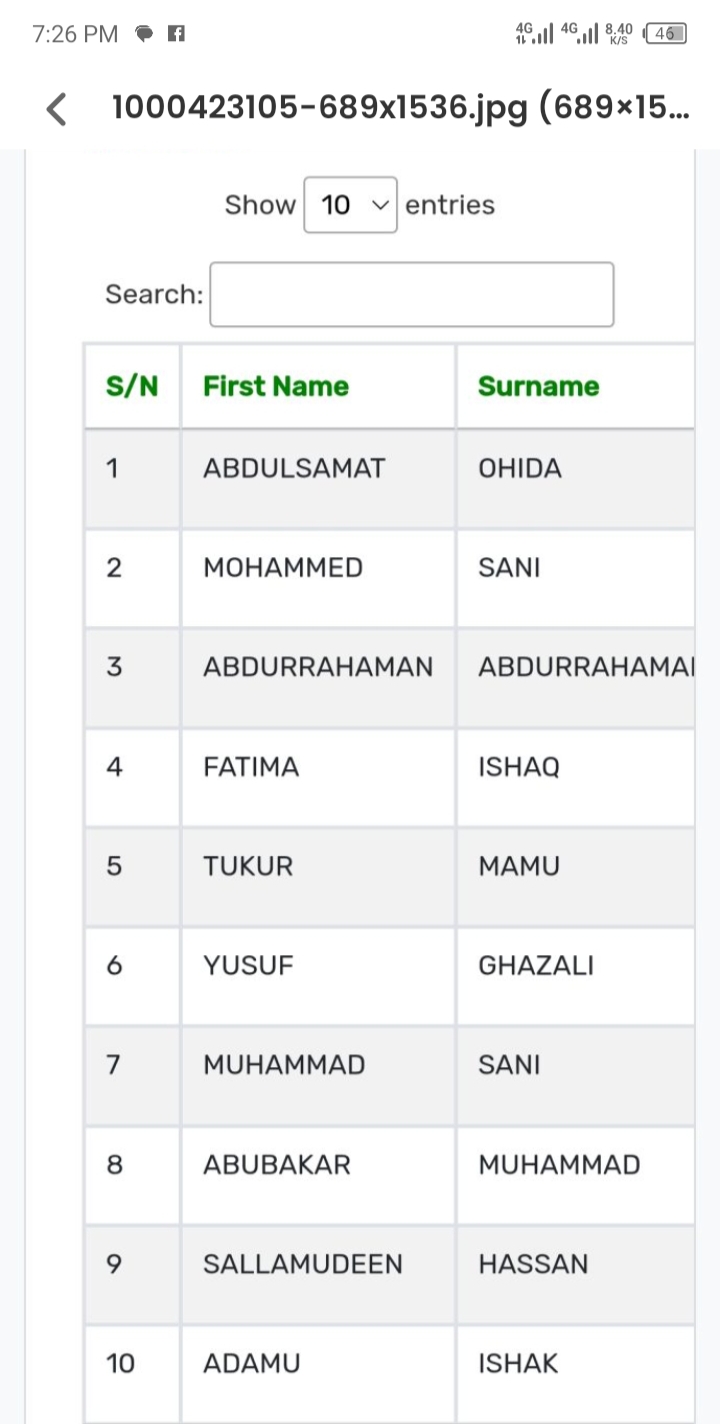Select the FATIMA row first name
Screen dimensions: 720x1424
tap(251, 767)
